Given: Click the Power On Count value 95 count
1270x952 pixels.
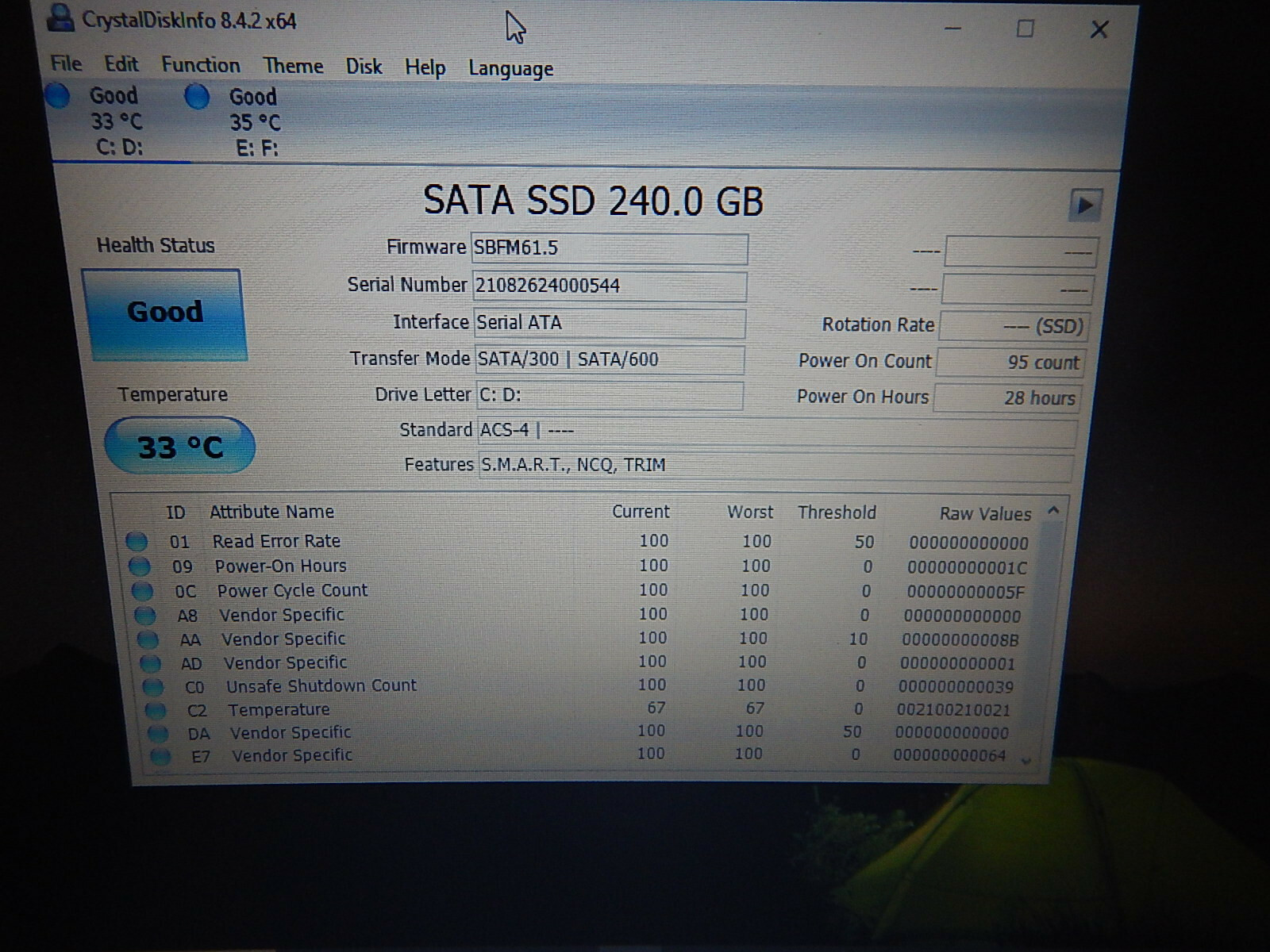Looking at the screenshot, I should click(1010, 363).
